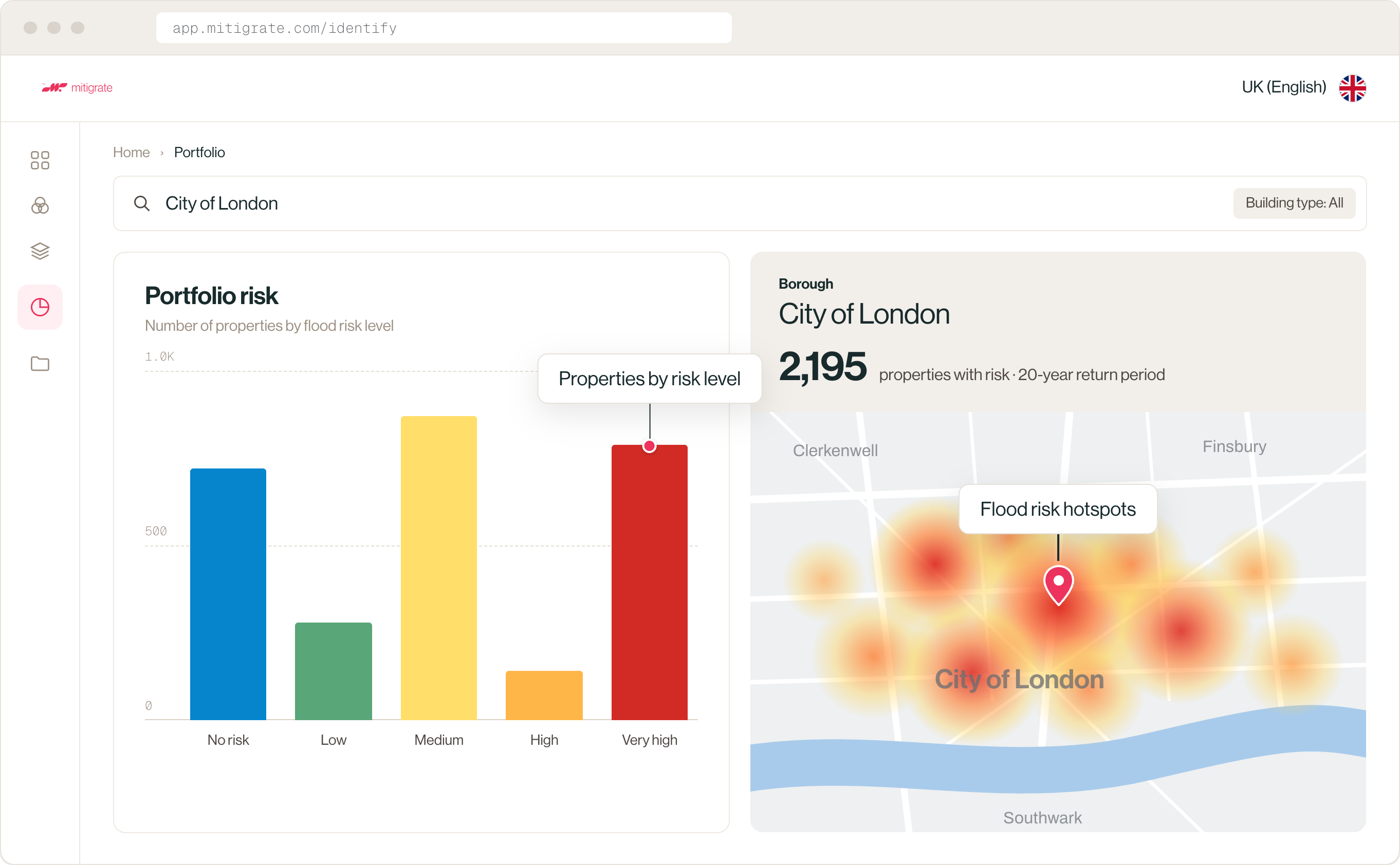Click the Finsbury map label
The height and width of the screenshot is (865, 1400).
click(1234, 447)
